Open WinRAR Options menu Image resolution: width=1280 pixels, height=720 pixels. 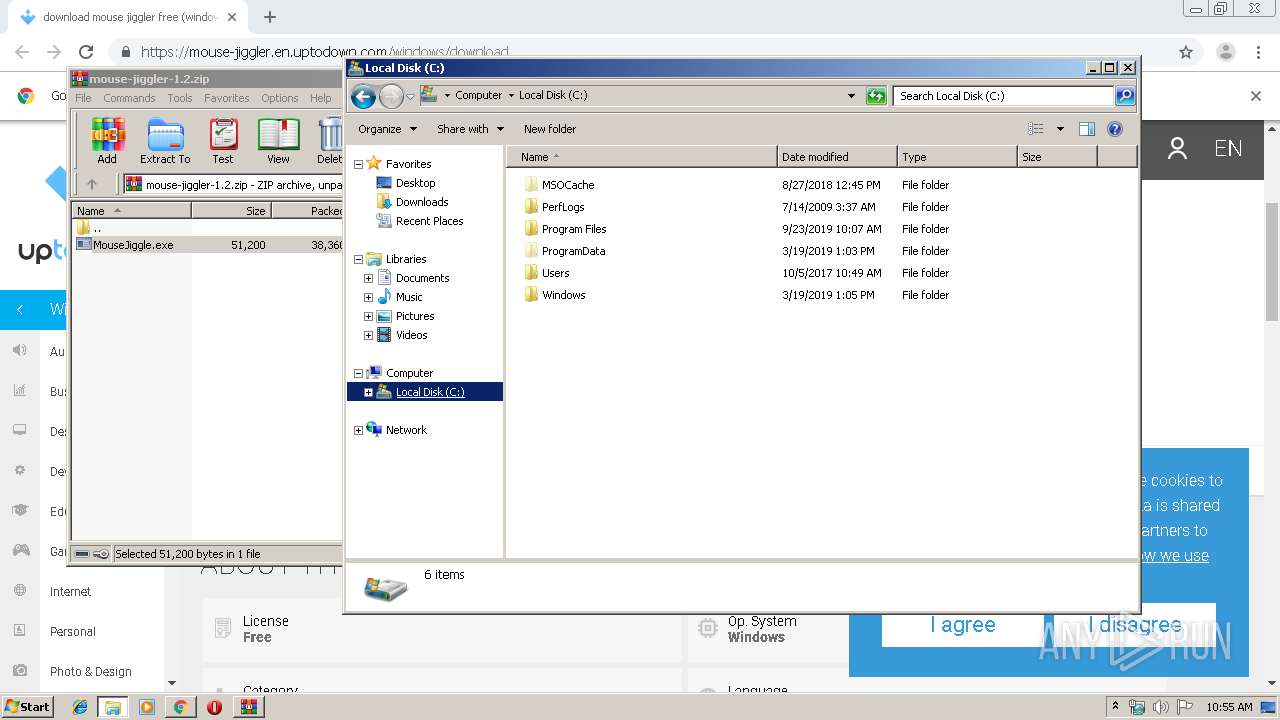tap(280, 98)
